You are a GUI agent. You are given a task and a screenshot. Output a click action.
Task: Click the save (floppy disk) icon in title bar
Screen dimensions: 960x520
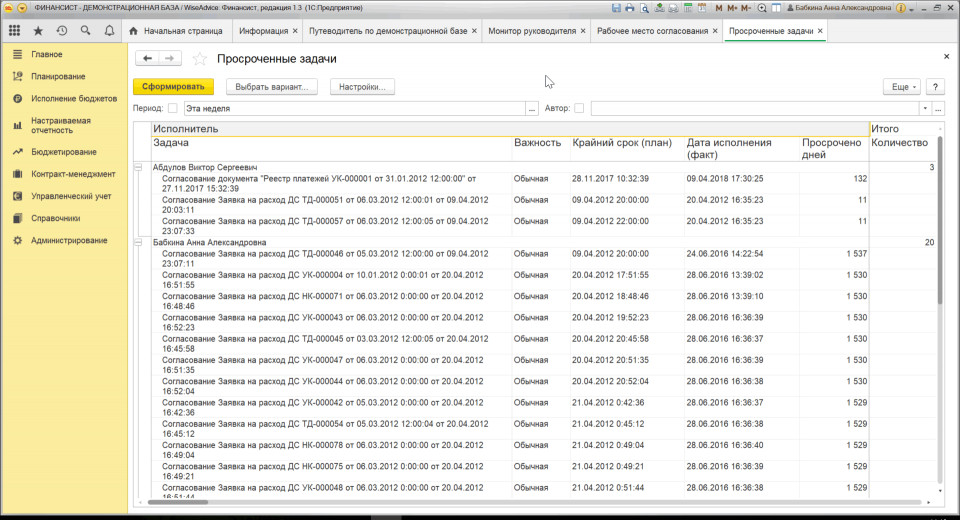click(616, 8)
